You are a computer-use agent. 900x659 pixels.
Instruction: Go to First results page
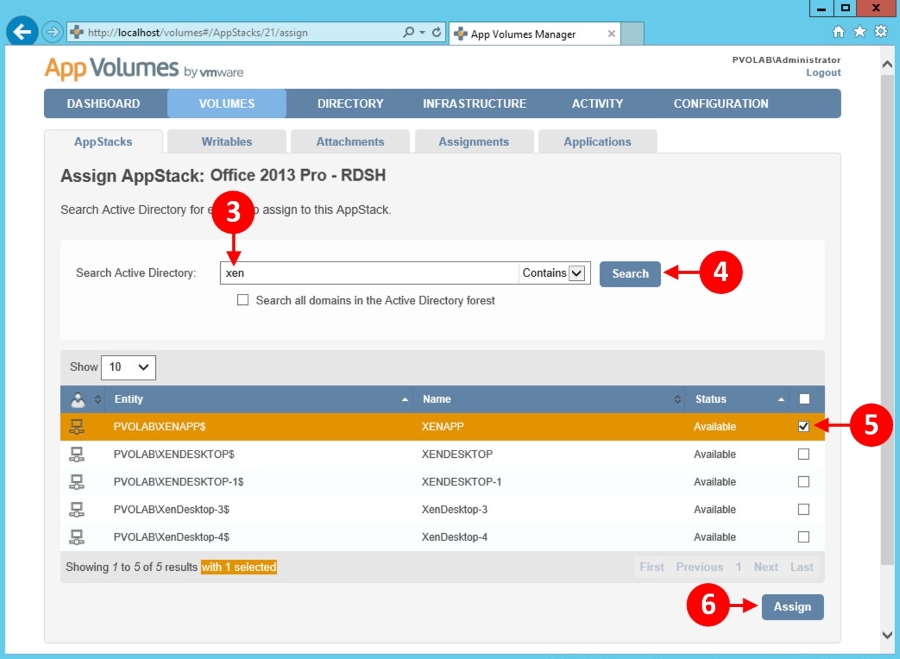click(x=652, y=567)
